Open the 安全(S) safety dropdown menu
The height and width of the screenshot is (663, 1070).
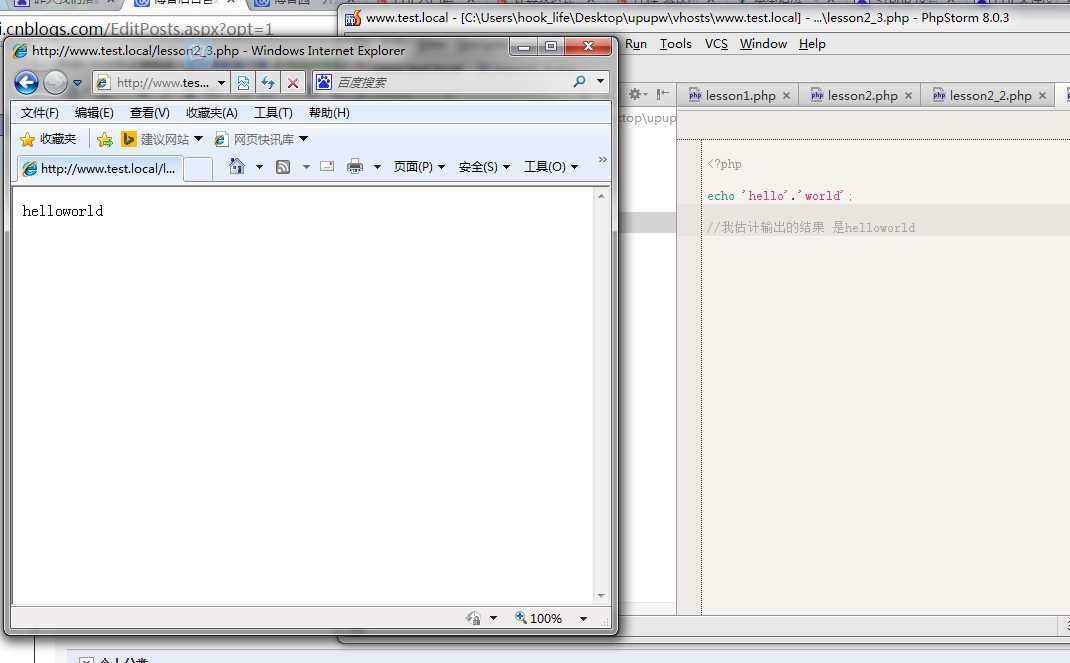tap(484, 166)
